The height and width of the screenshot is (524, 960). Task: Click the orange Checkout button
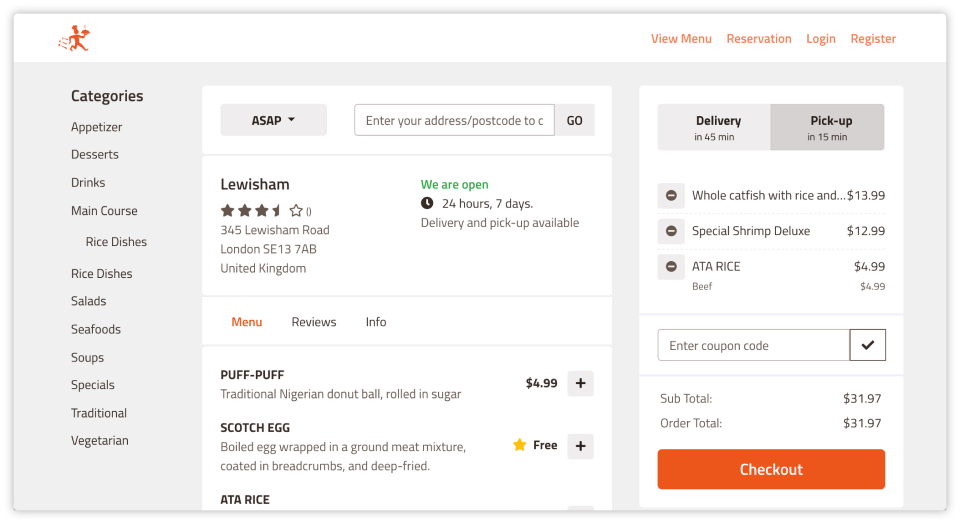[771, 469]
